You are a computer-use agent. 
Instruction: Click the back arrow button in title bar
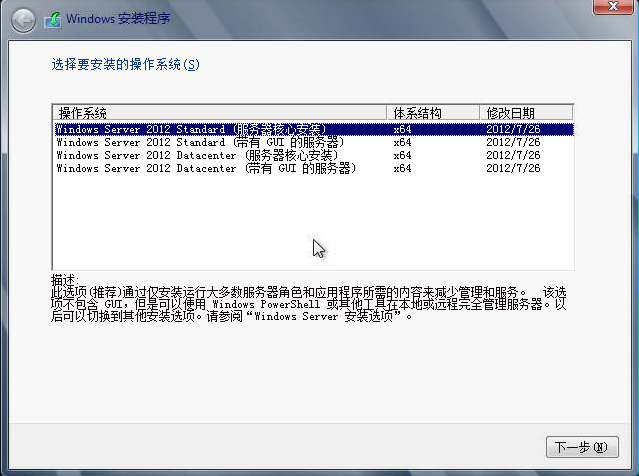tap(22, 20)
